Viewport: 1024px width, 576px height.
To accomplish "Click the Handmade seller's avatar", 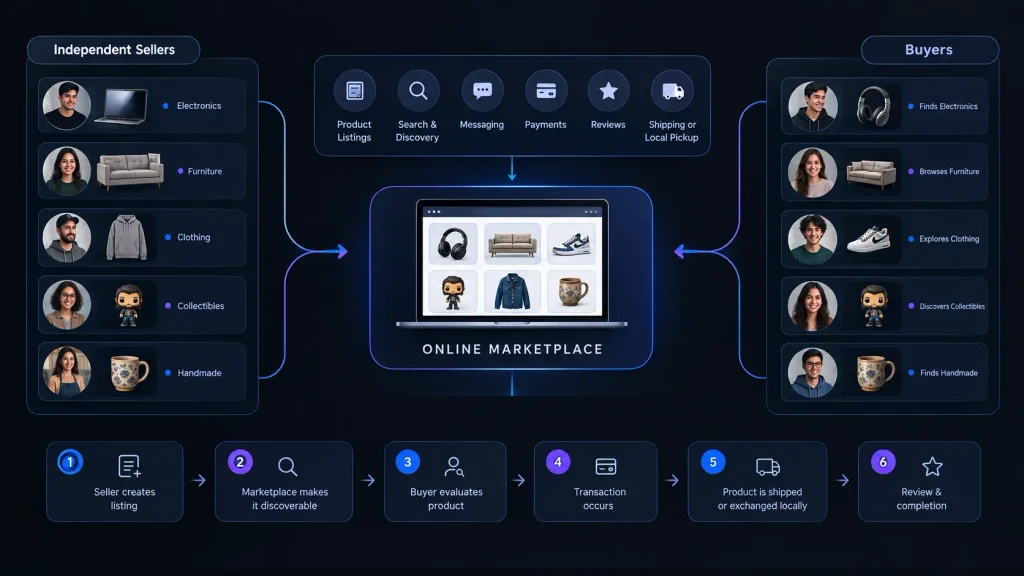I will pos(67,372).
